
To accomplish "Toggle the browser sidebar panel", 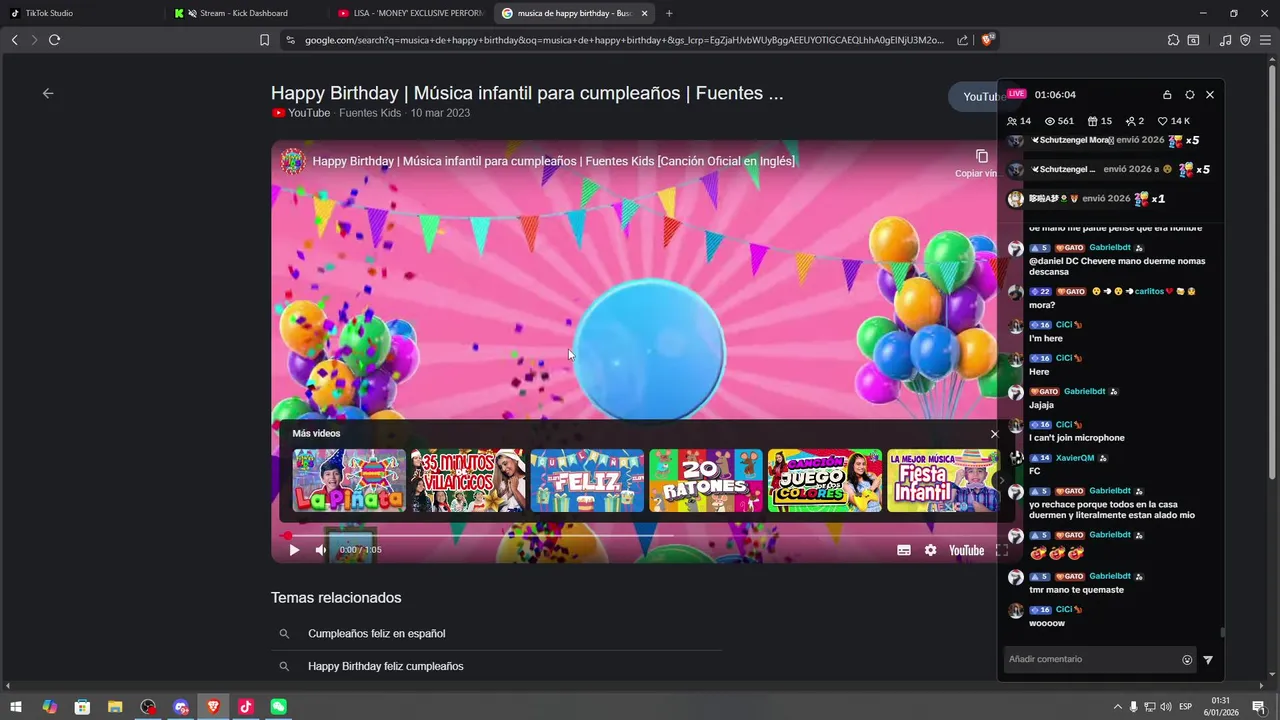I will pyautogui.click(x=1193, y=40).
